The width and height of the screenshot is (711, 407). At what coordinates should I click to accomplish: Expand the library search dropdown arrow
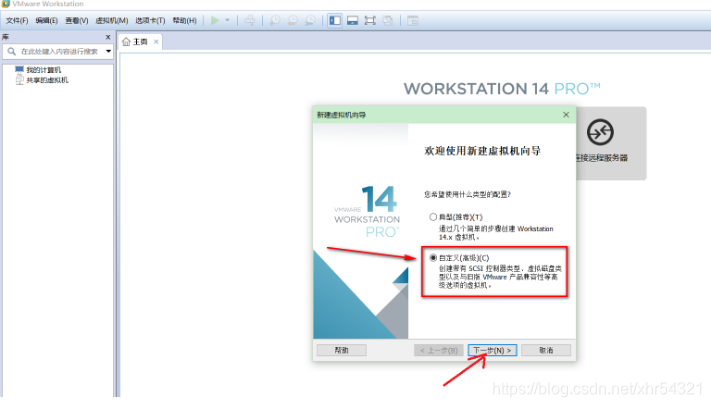108,51
